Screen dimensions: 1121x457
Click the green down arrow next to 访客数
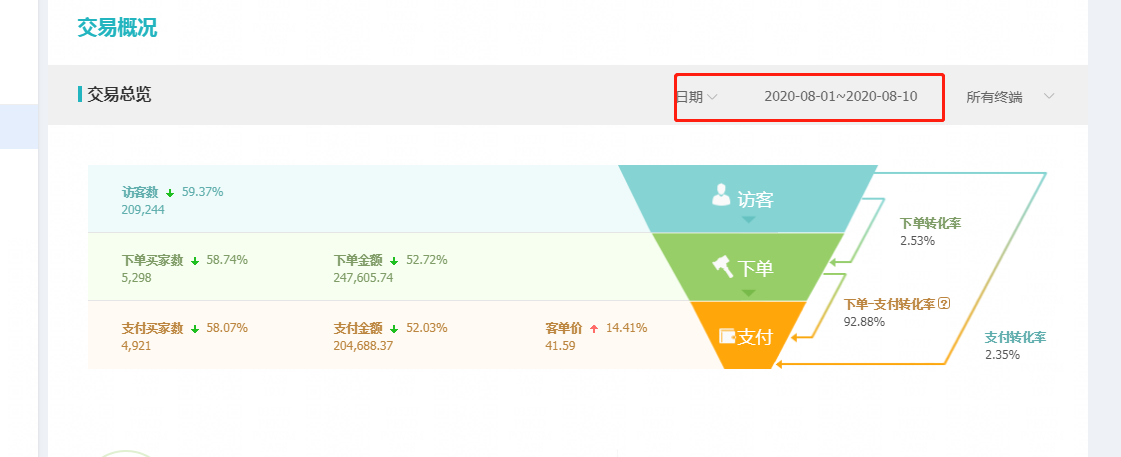(170, 192)
